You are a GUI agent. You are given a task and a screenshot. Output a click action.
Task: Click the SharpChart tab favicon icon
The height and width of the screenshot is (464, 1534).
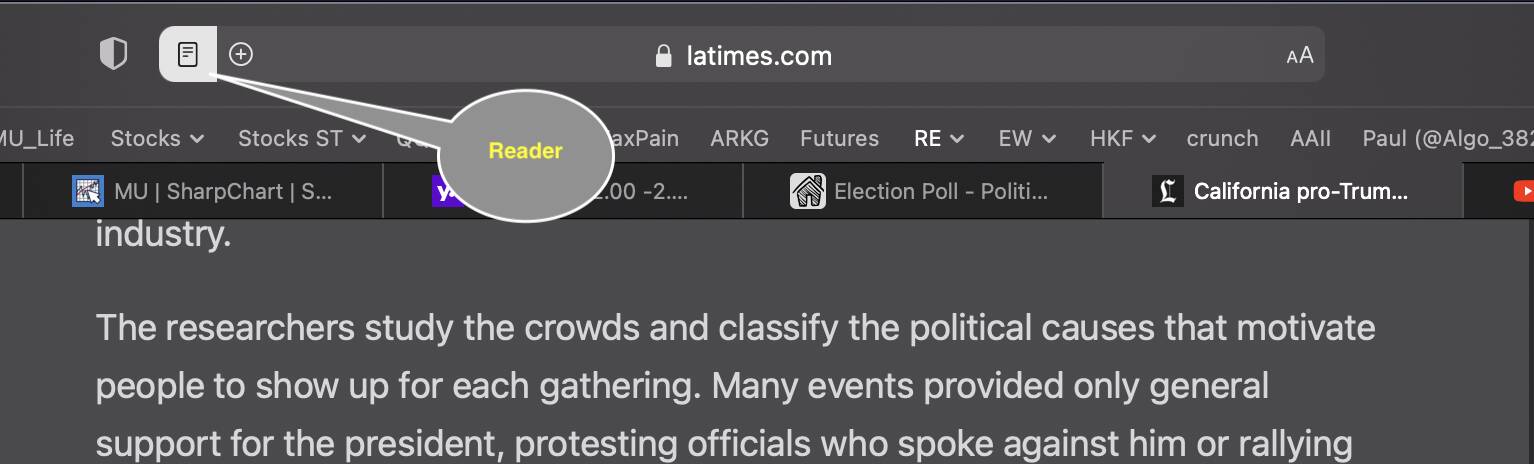tap(88, 191)
